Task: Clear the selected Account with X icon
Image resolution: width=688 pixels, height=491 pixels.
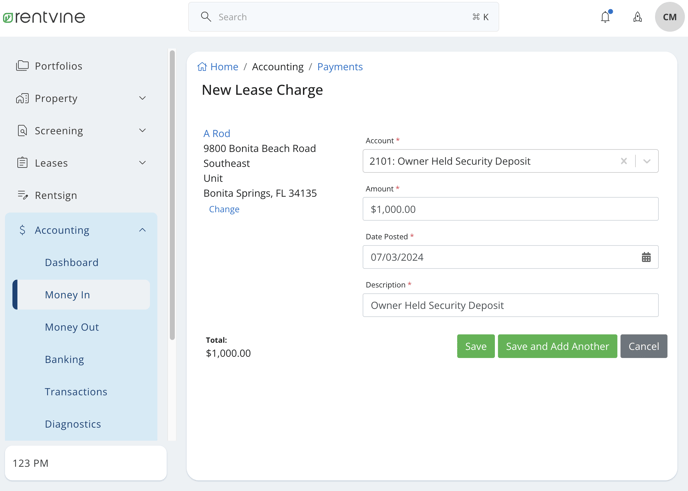Action: pyautogui.click(x=624, y=161)
